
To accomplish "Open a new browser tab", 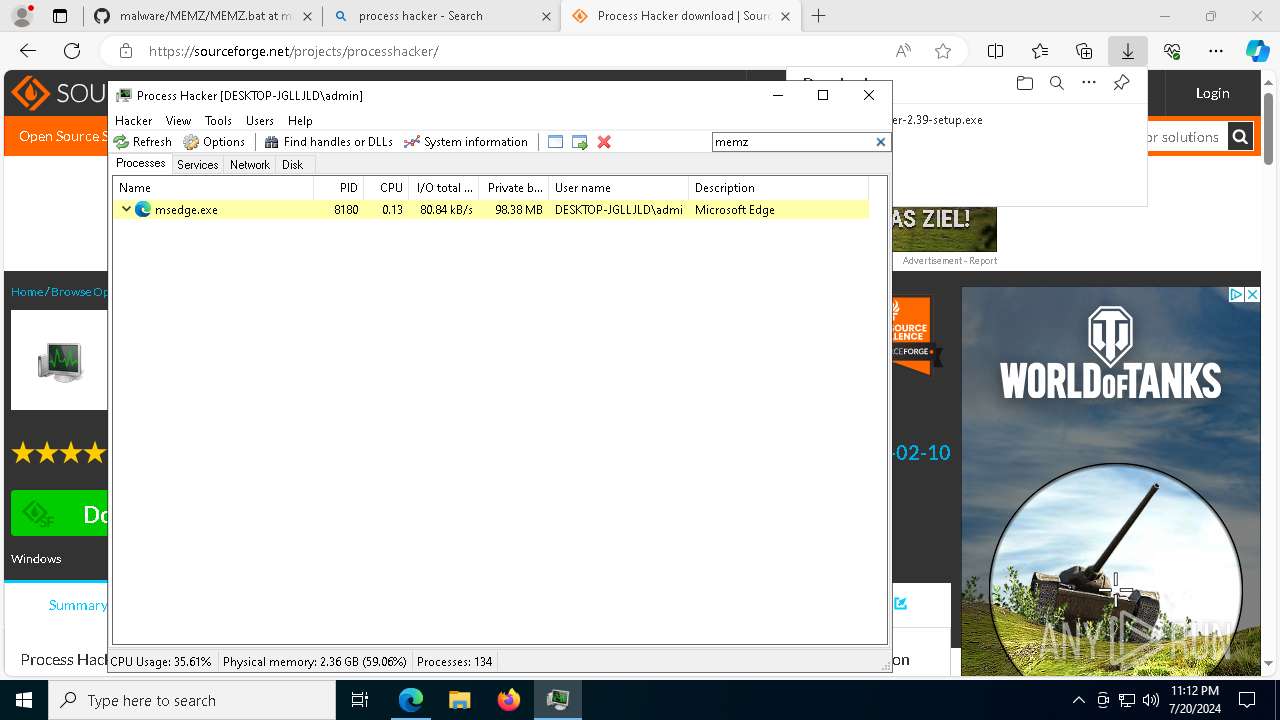I will tap(819, 16).
